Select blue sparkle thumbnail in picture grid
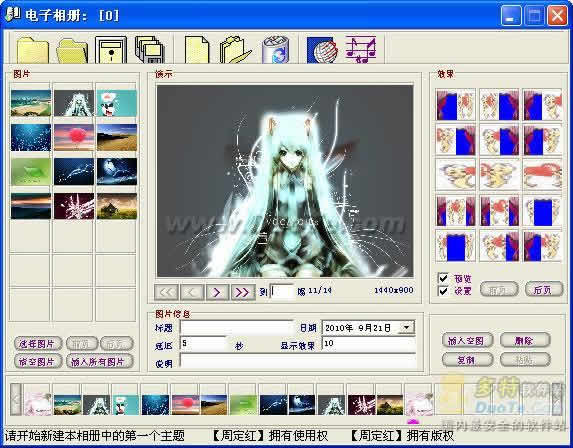The image size is (573, 448). point(31,137)
